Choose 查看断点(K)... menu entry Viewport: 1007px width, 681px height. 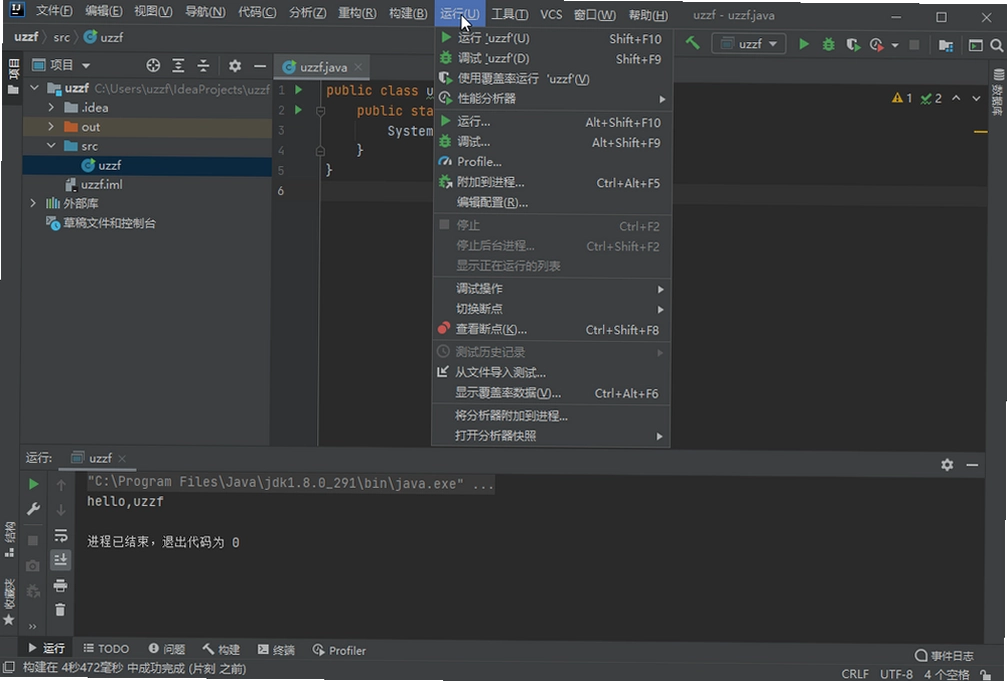click(552, 330)
